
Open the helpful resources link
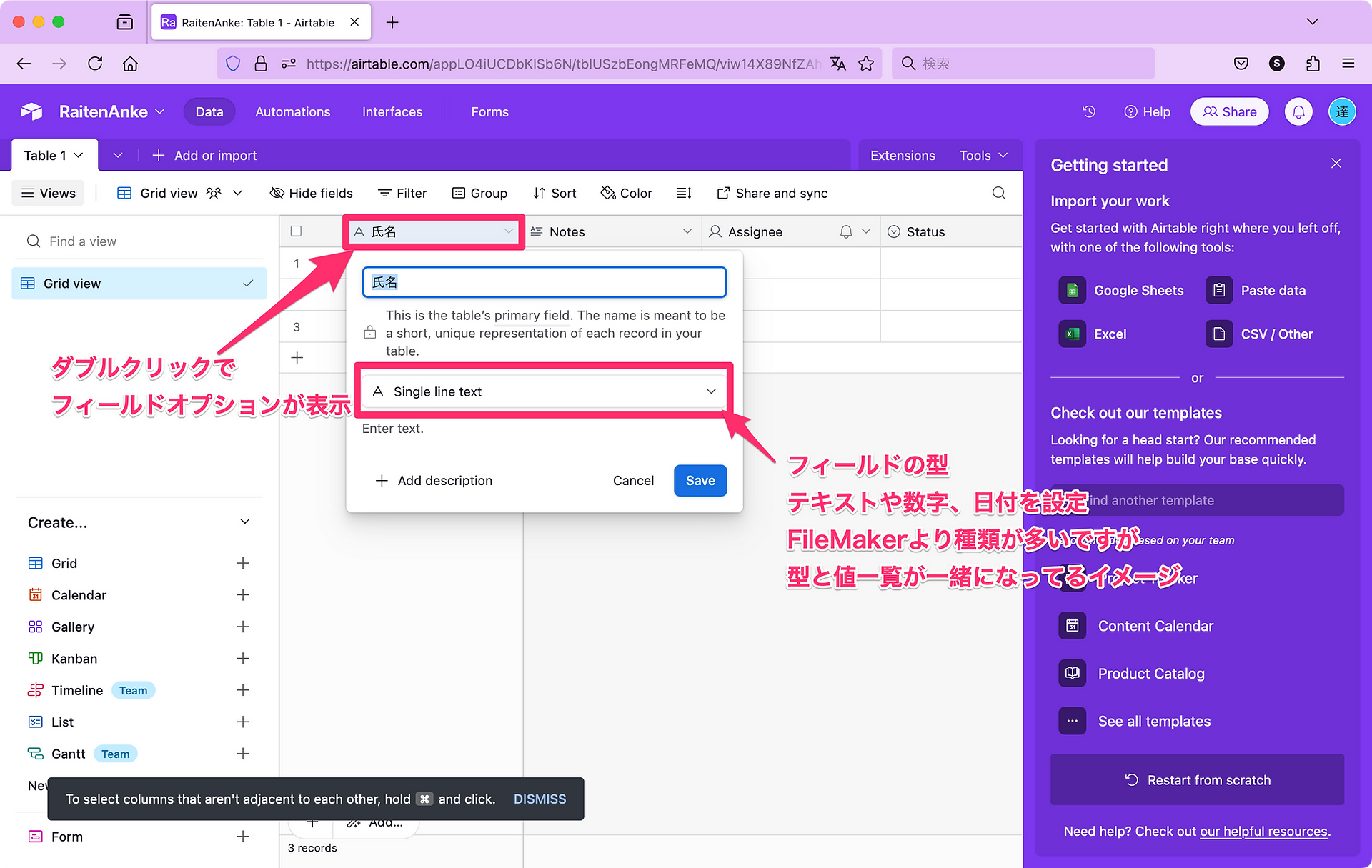click(x=1263, y=831)
